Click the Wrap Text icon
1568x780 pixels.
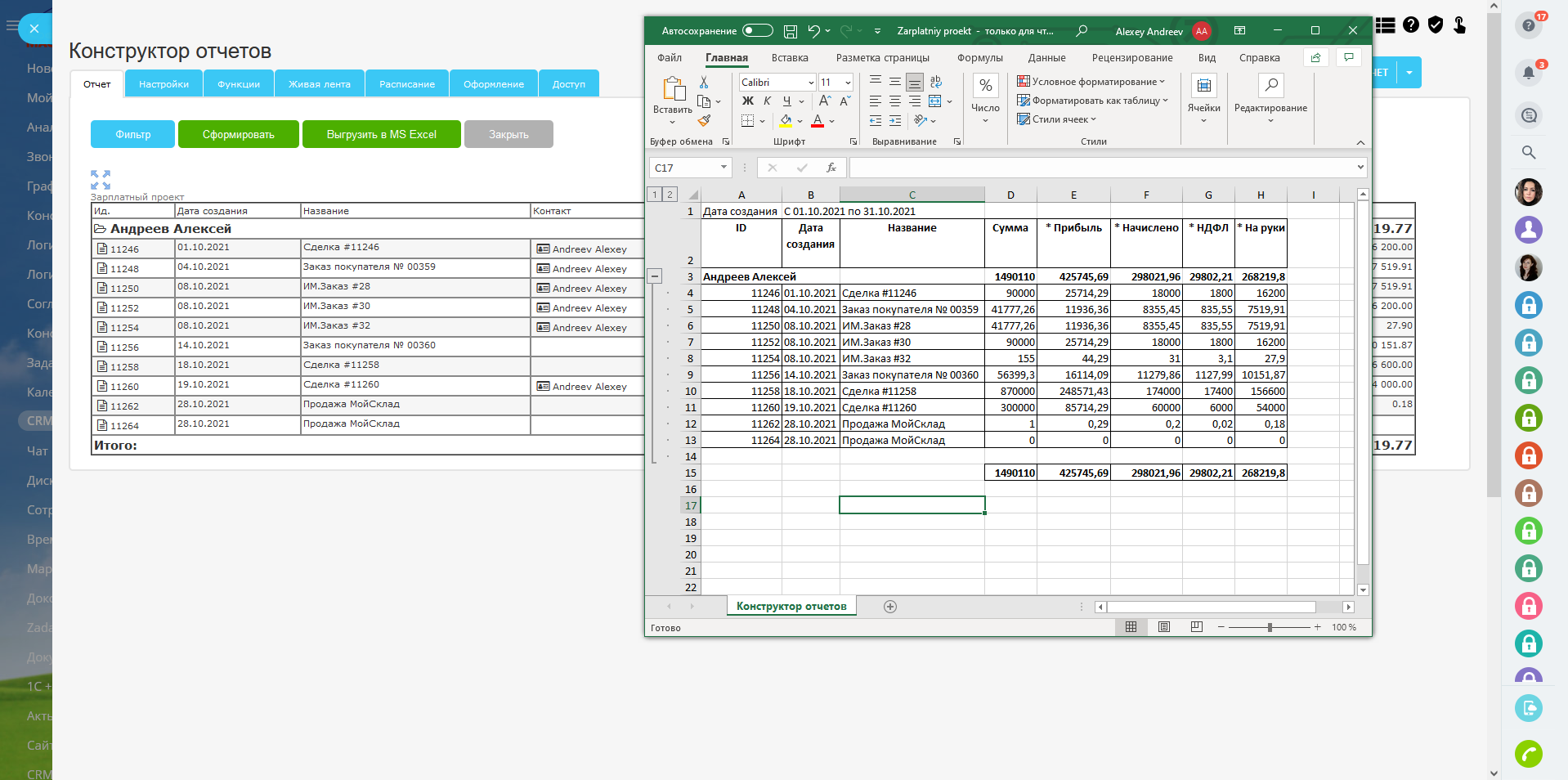[936, 82]
